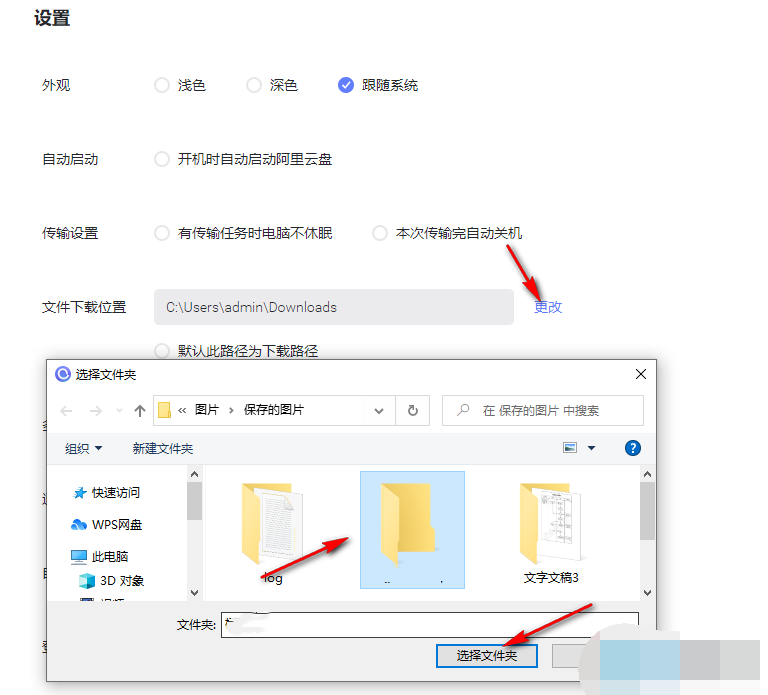This screenshot has height=695, width=768.
Task: Click the 选择文件夹 confirm button
Action: click(487, 655)
